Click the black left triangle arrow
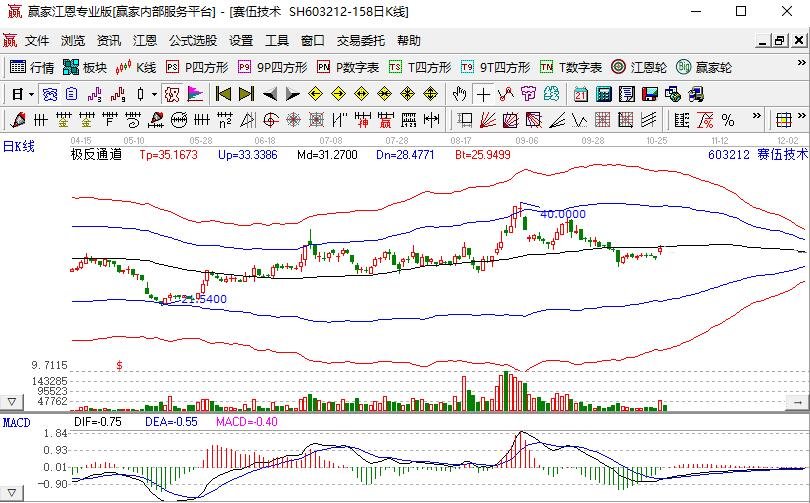The image size is (810, 503). tap(270, 95)
